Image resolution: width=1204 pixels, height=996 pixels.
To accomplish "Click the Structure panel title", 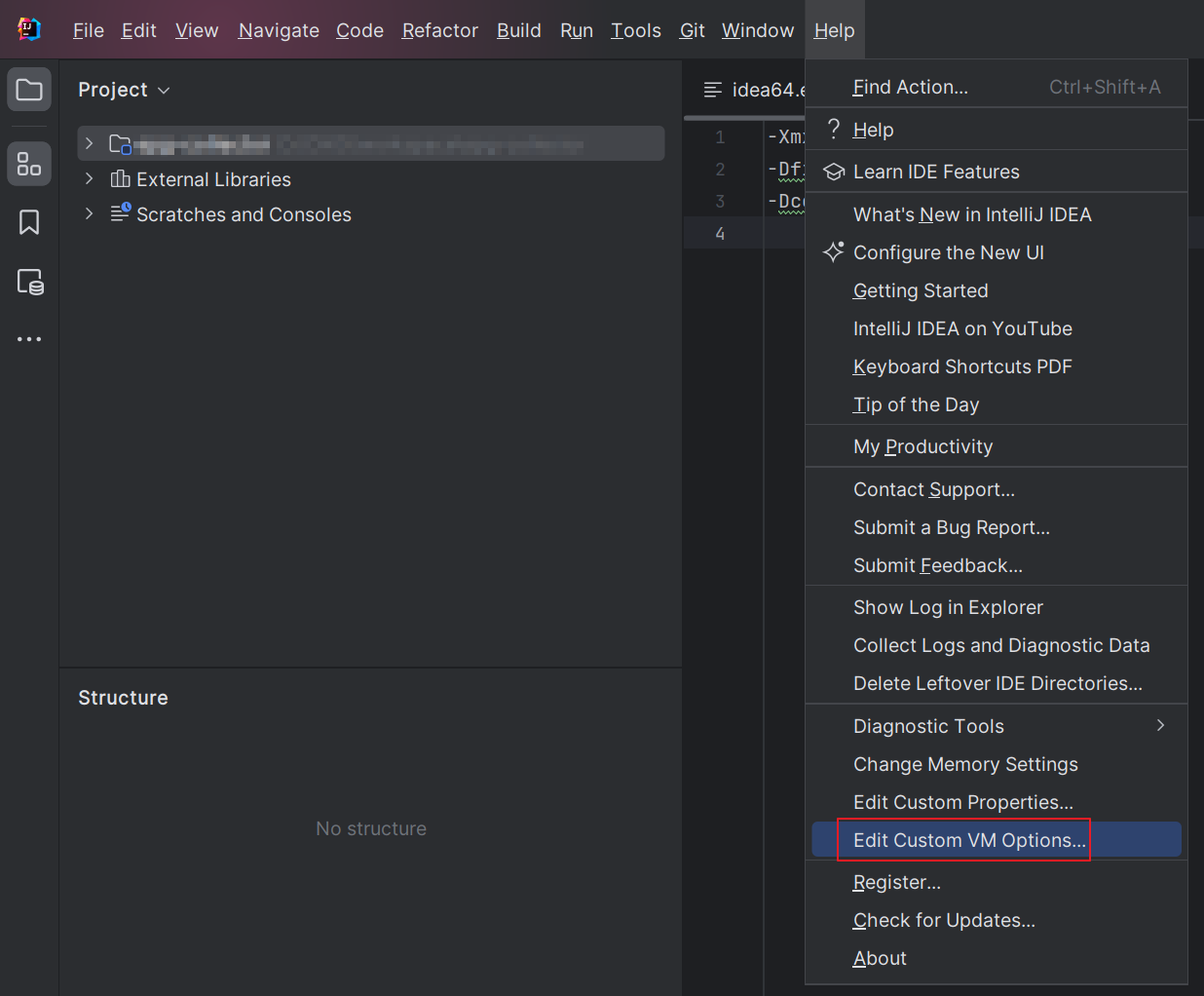I will (x=123, y=698).
